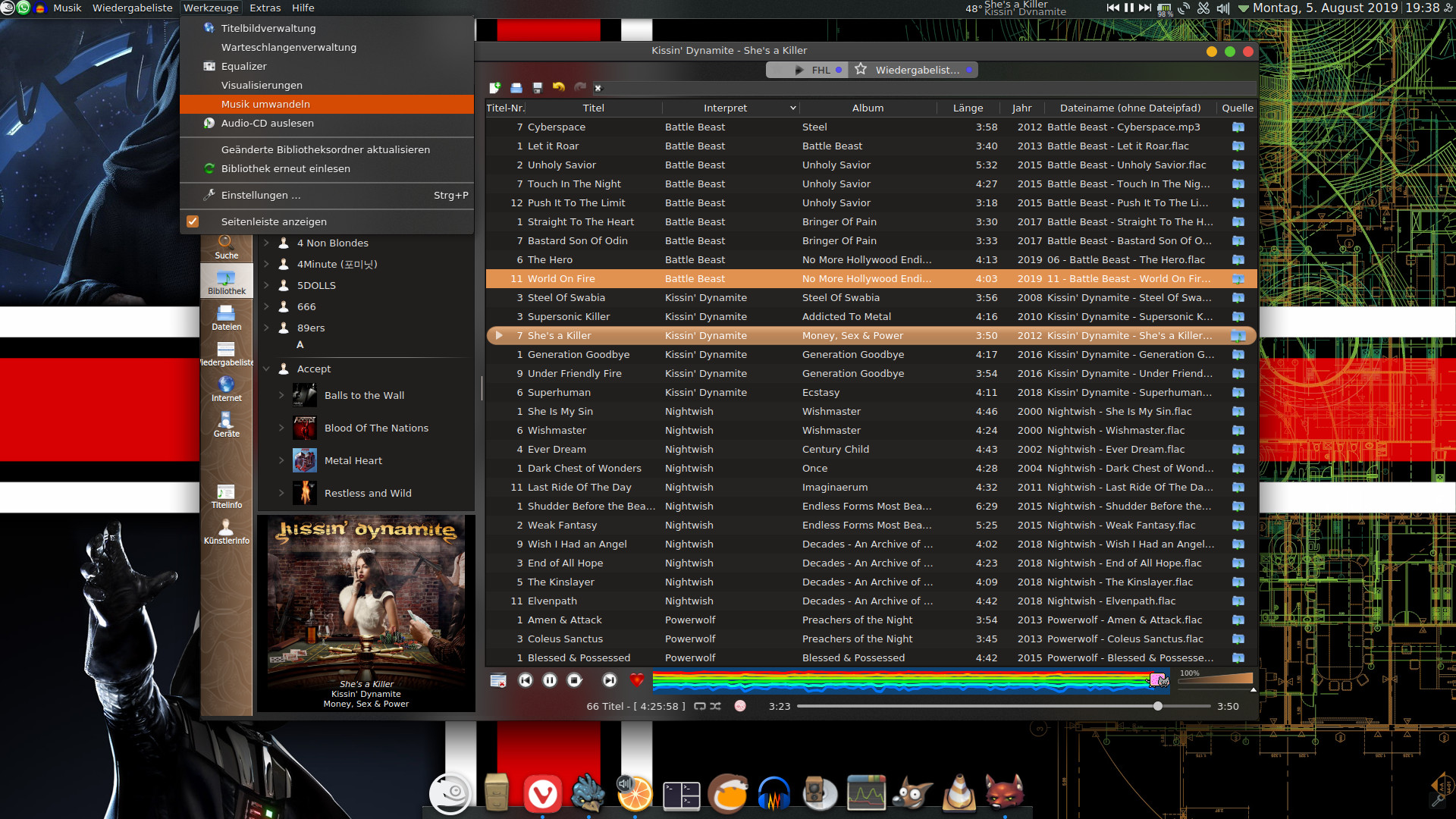Viewport: 1456px width, 819px height.
Task: Open the Extras menu
Action: click(265, 8)
